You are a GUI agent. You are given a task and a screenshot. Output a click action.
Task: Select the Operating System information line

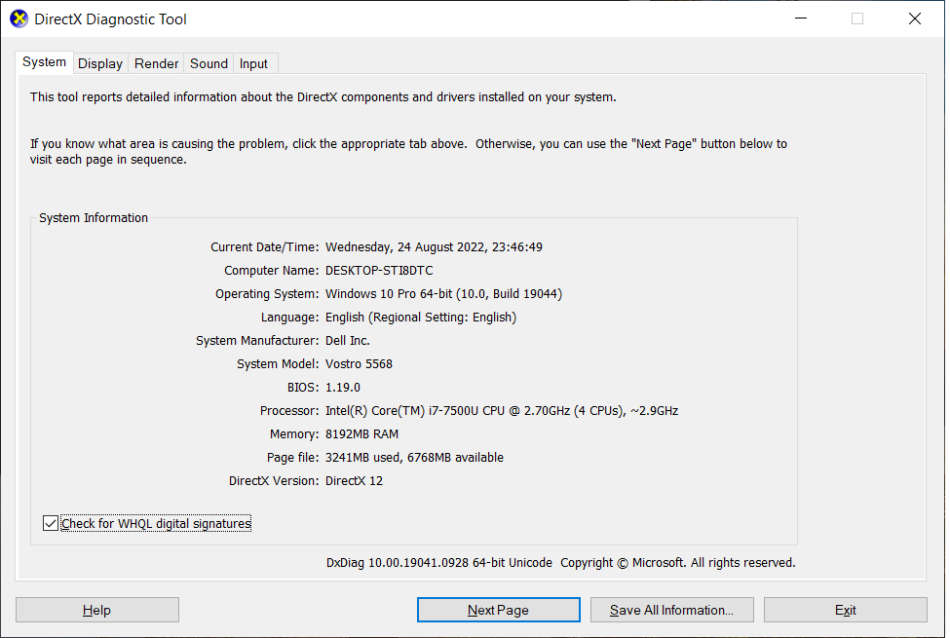(x=444, y=293)
